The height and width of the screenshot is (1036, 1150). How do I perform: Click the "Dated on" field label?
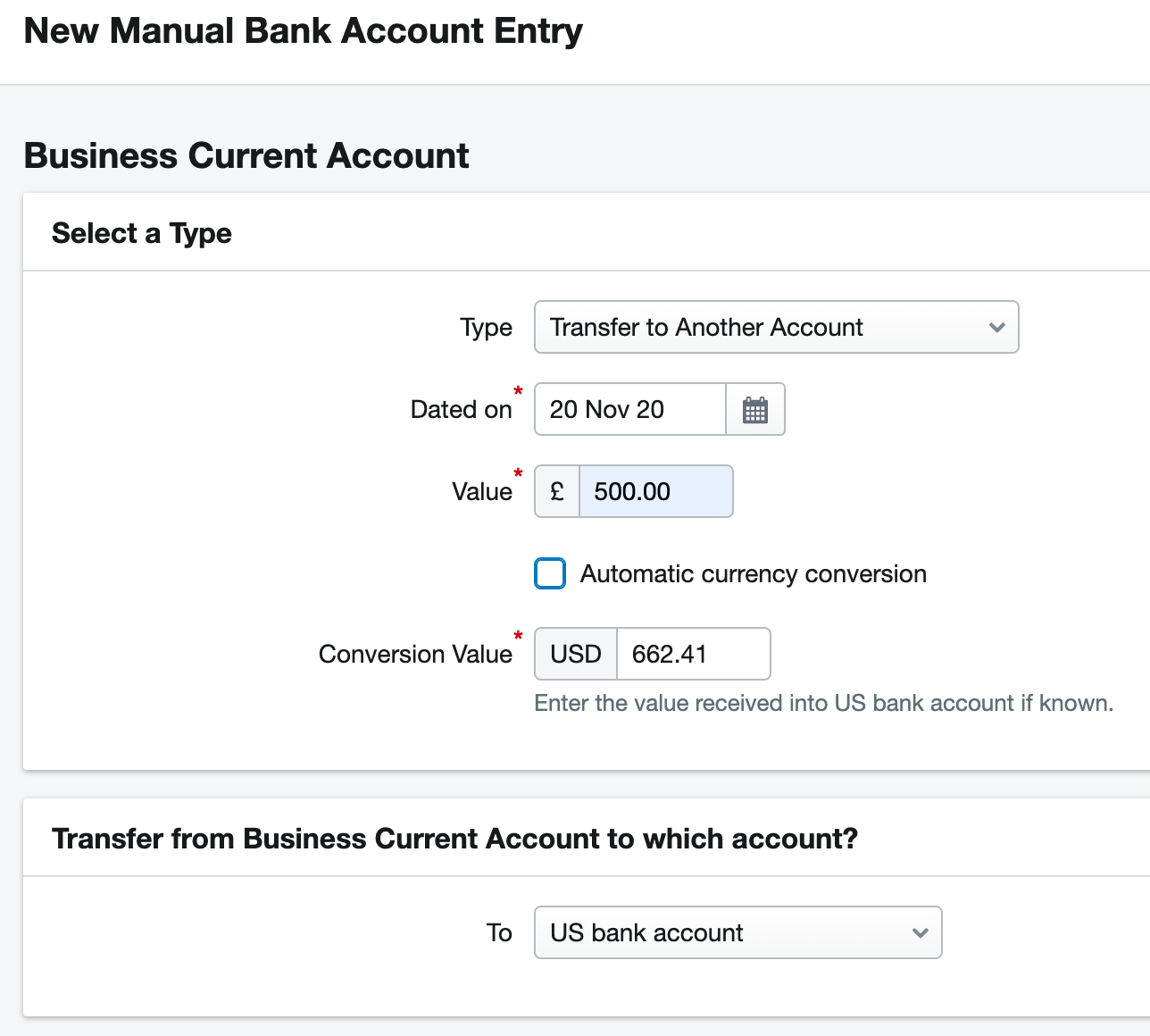461,409
